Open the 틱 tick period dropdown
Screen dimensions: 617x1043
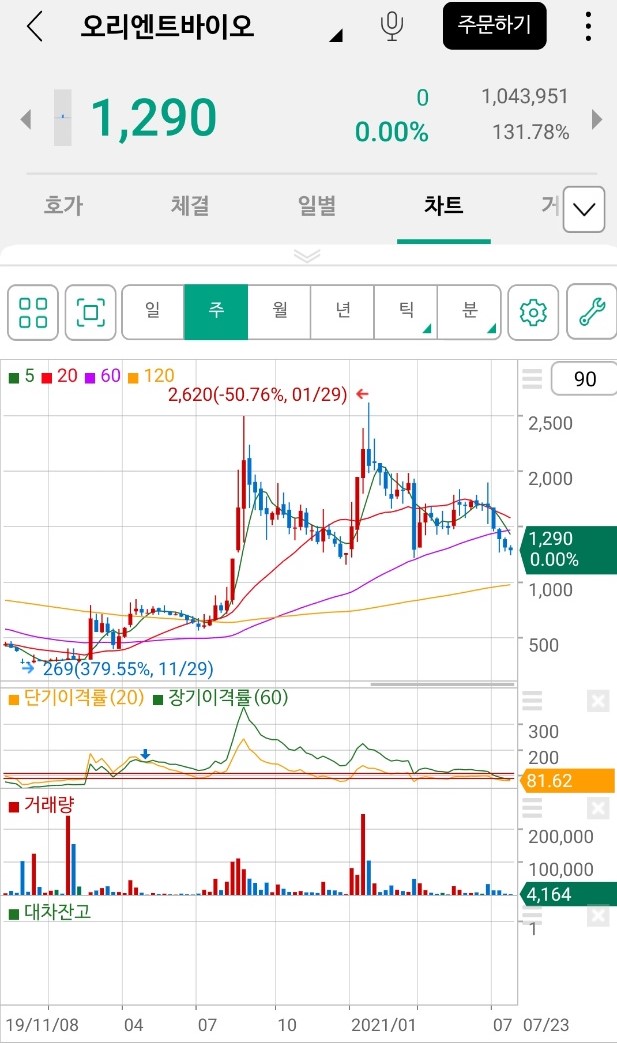coord(406,312)
